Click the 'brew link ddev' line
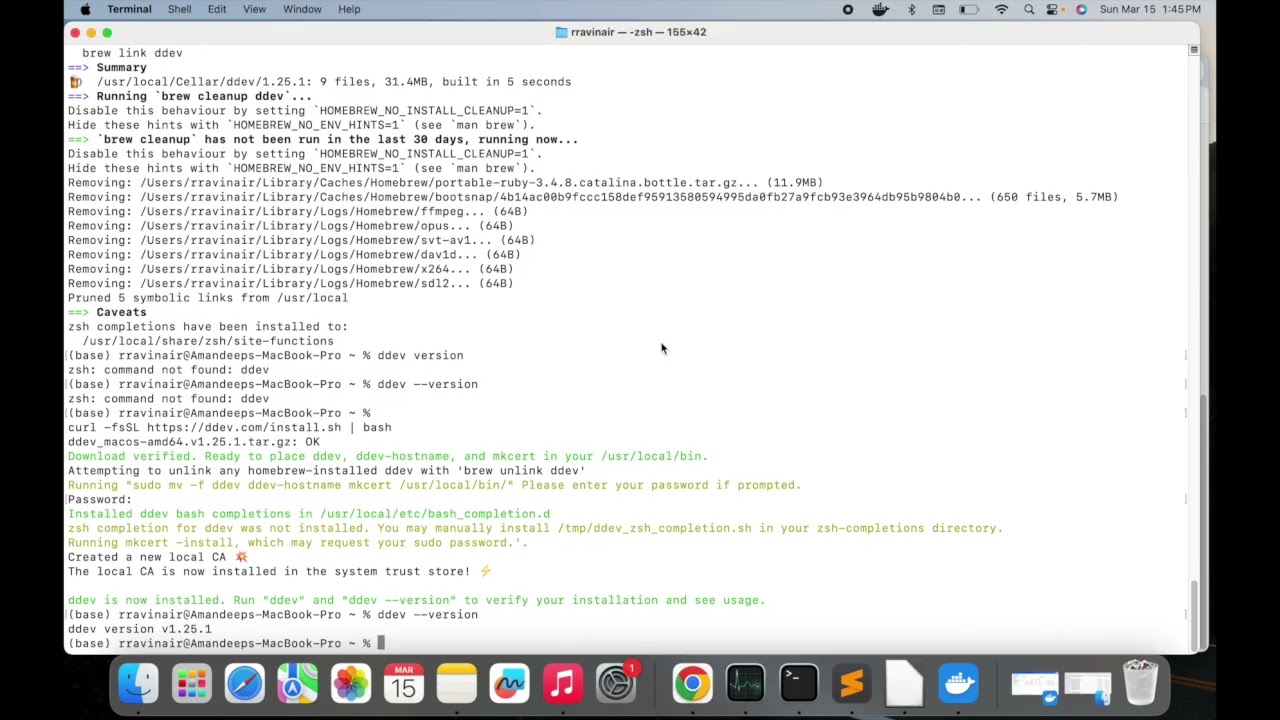The width and height of the screenshot is (1280, 720). click(132, 53)
